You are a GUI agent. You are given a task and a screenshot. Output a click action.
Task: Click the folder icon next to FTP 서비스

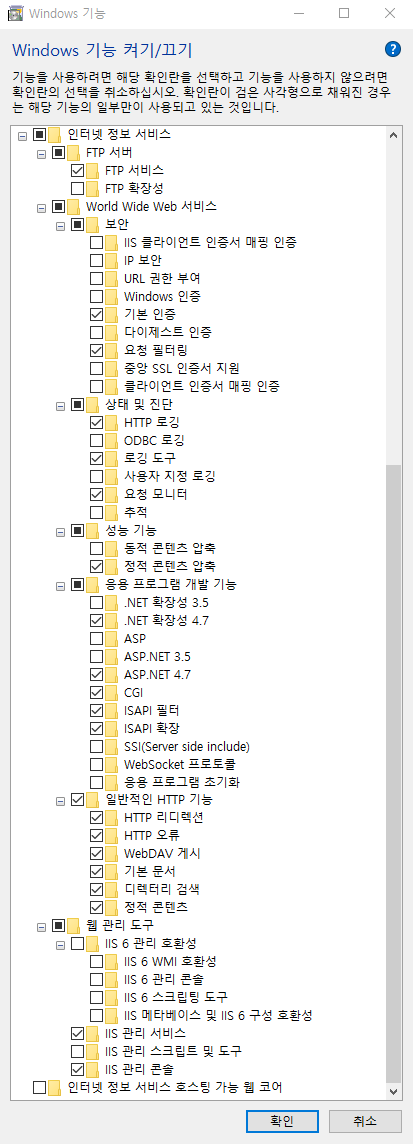(92, 170)
